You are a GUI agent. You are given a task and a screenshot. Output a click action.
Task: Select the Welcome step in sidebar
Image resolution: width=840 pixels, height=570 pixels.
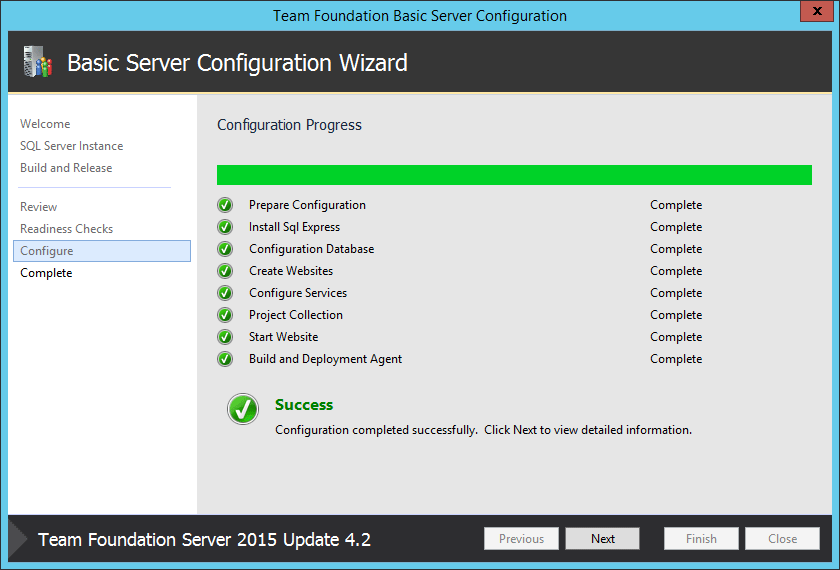45,124
